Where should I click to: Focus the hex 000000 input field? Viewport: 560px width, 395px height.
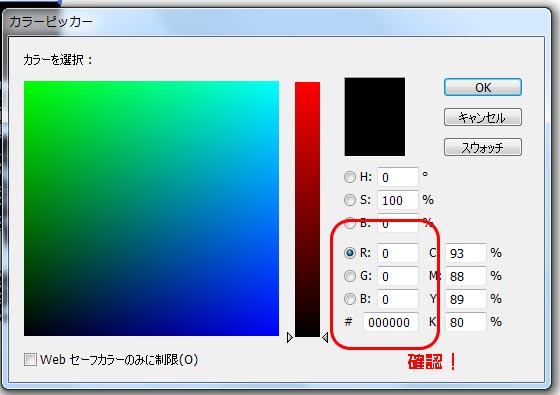pyautogui.click(x=390, y=322)
